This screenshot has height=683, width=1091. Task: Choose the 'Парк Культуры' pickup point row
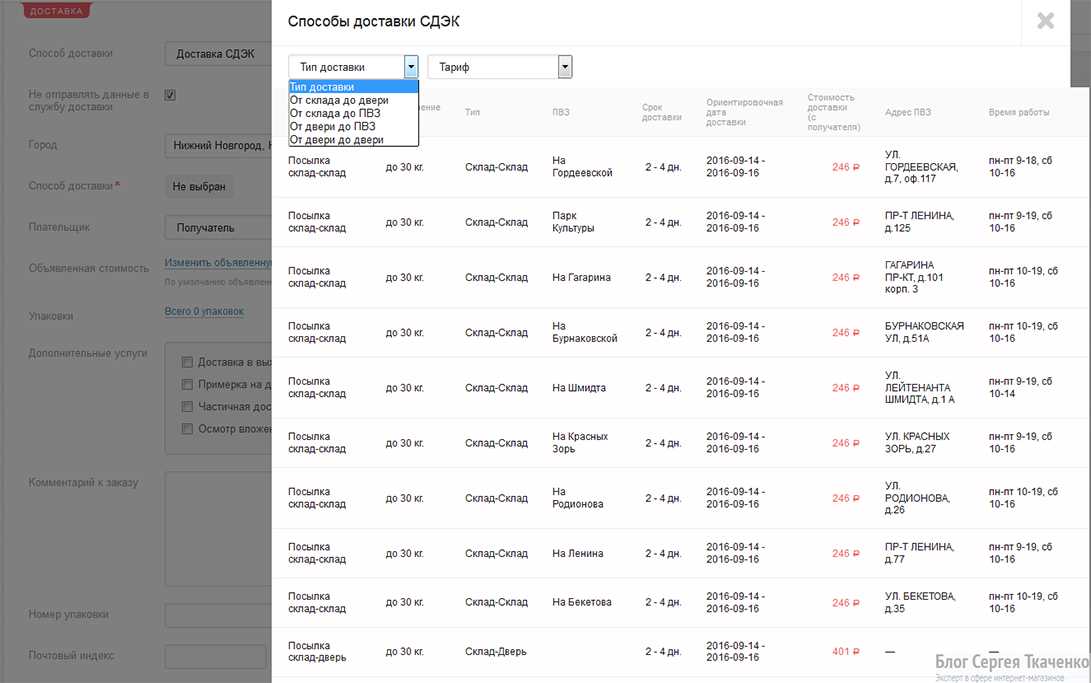pyautogui.click(x=573, y=222)
